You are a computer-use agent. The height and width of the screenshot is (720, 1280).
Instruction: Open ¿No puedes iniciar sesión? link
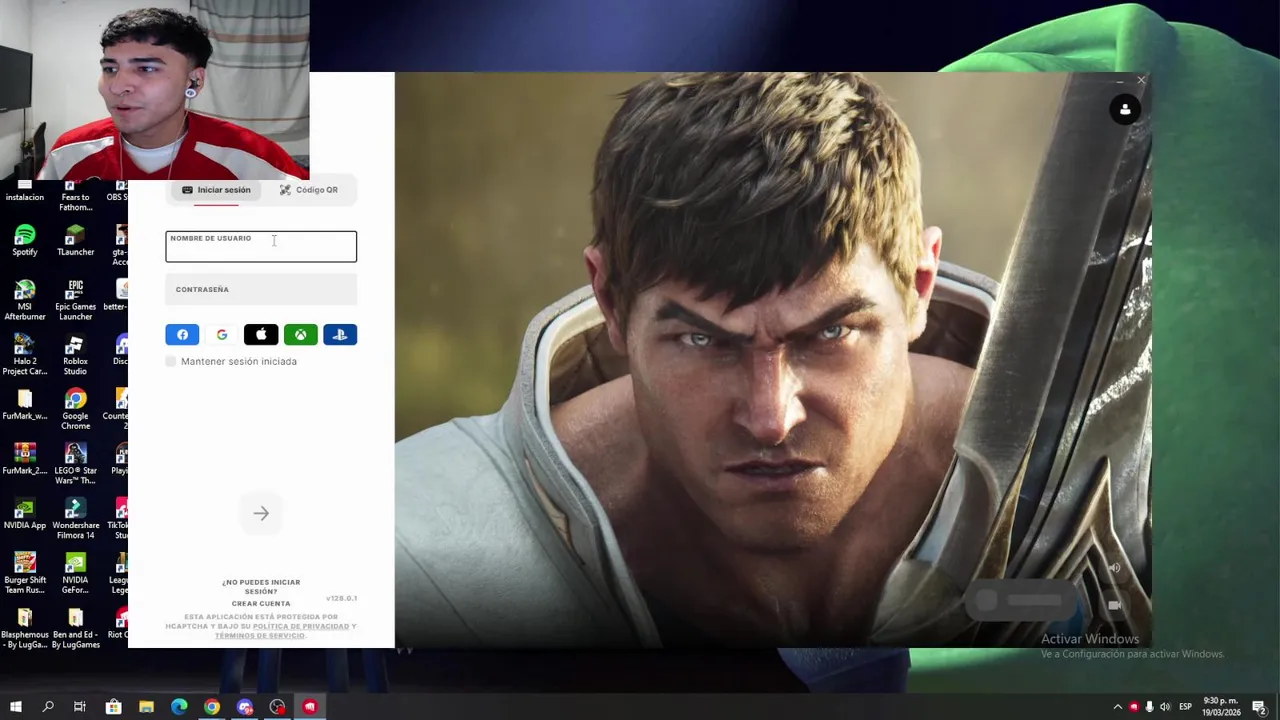tap(261, 587)
